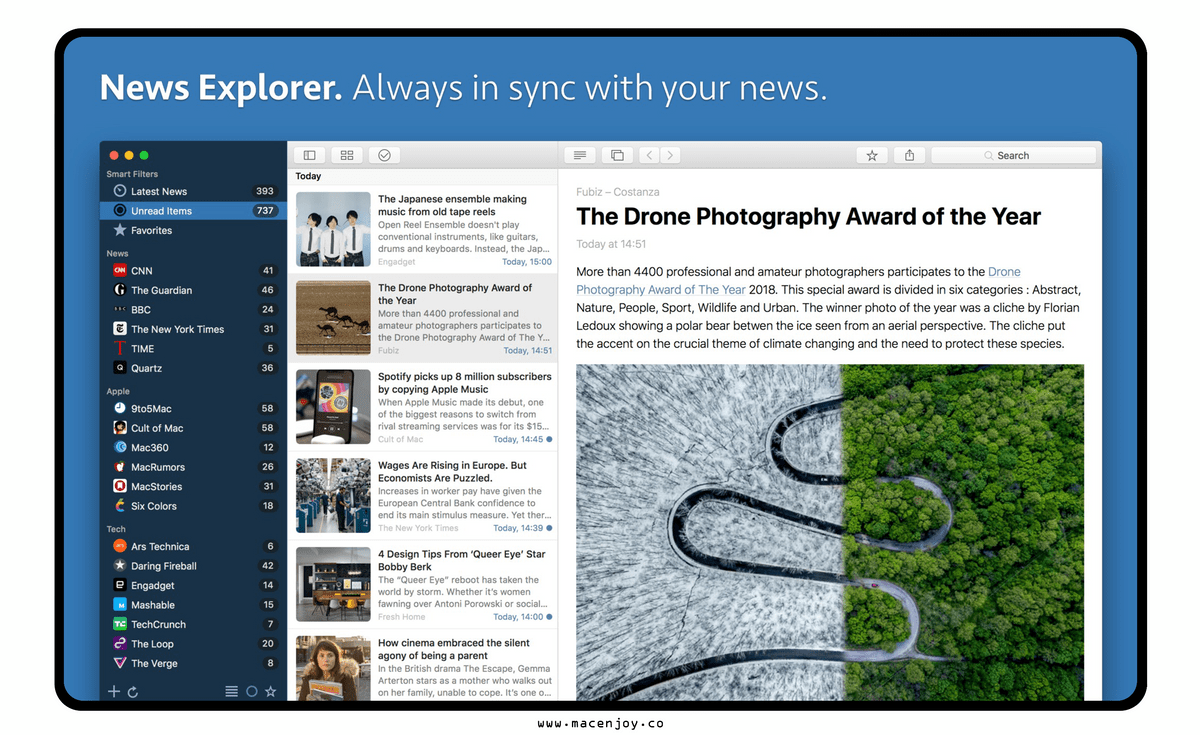
Task: Click the article title The Drone Photography Award
Action: pos(809,217)
